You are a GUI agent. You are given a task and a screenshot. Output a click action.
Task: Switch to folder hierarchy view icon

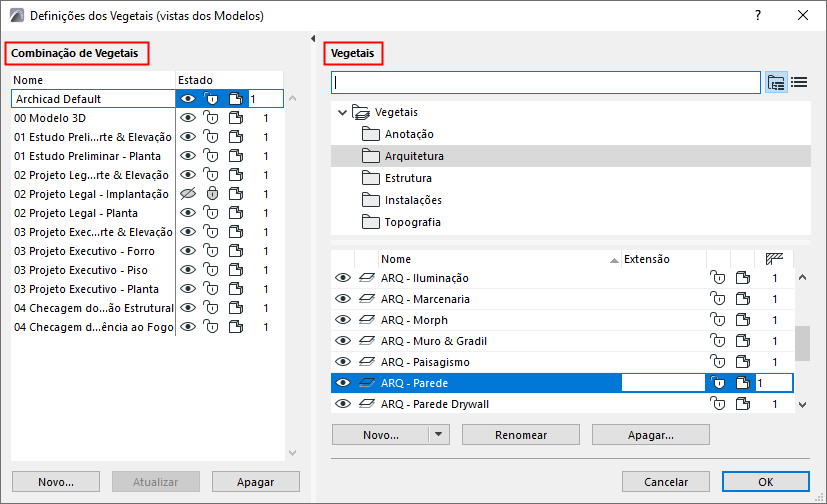[776, 82]
